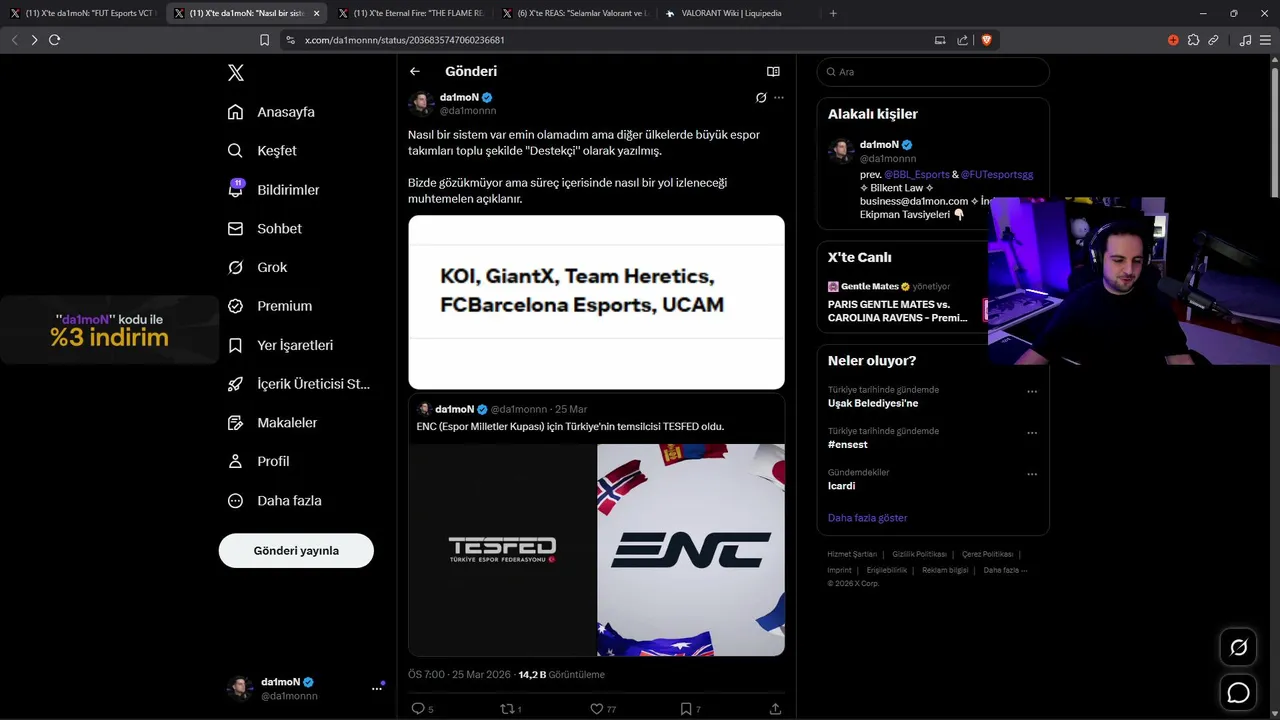
Task: Click the X logo in the sidebar
Action: coord(236,72)
